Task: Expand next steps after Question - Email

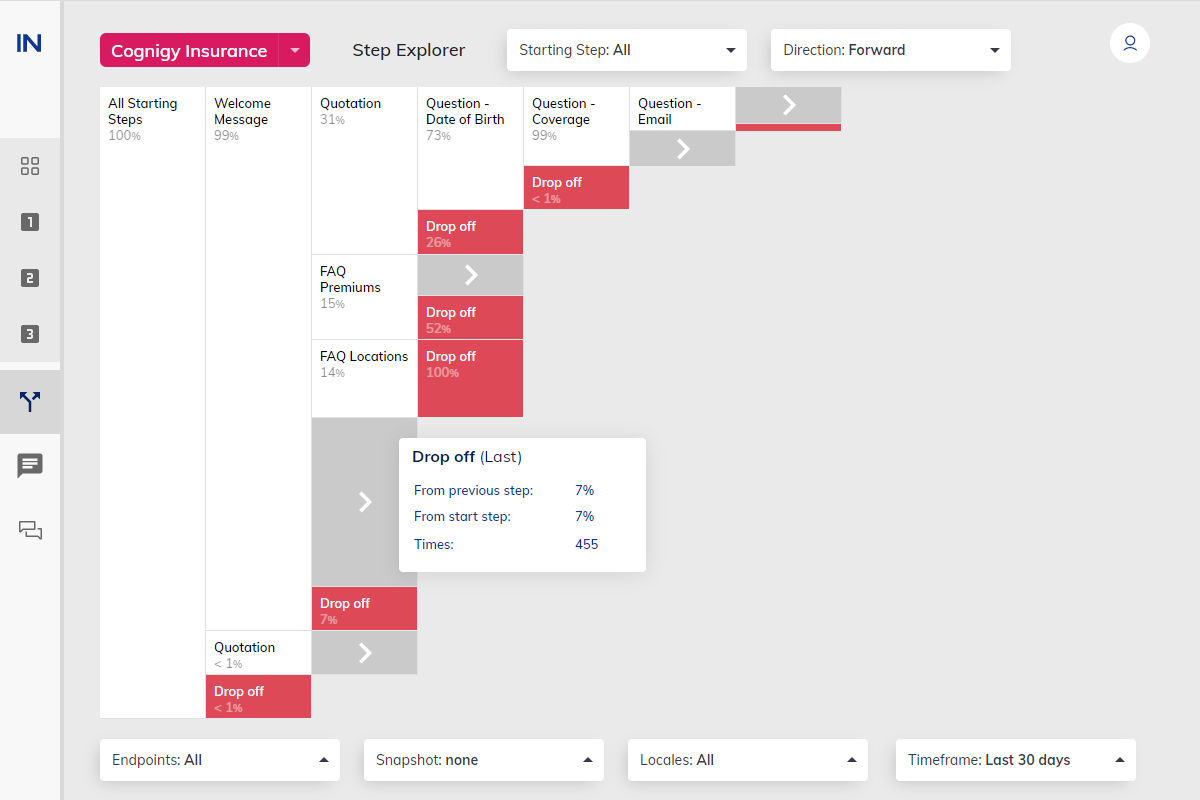Action: click(x=683, y=149)
